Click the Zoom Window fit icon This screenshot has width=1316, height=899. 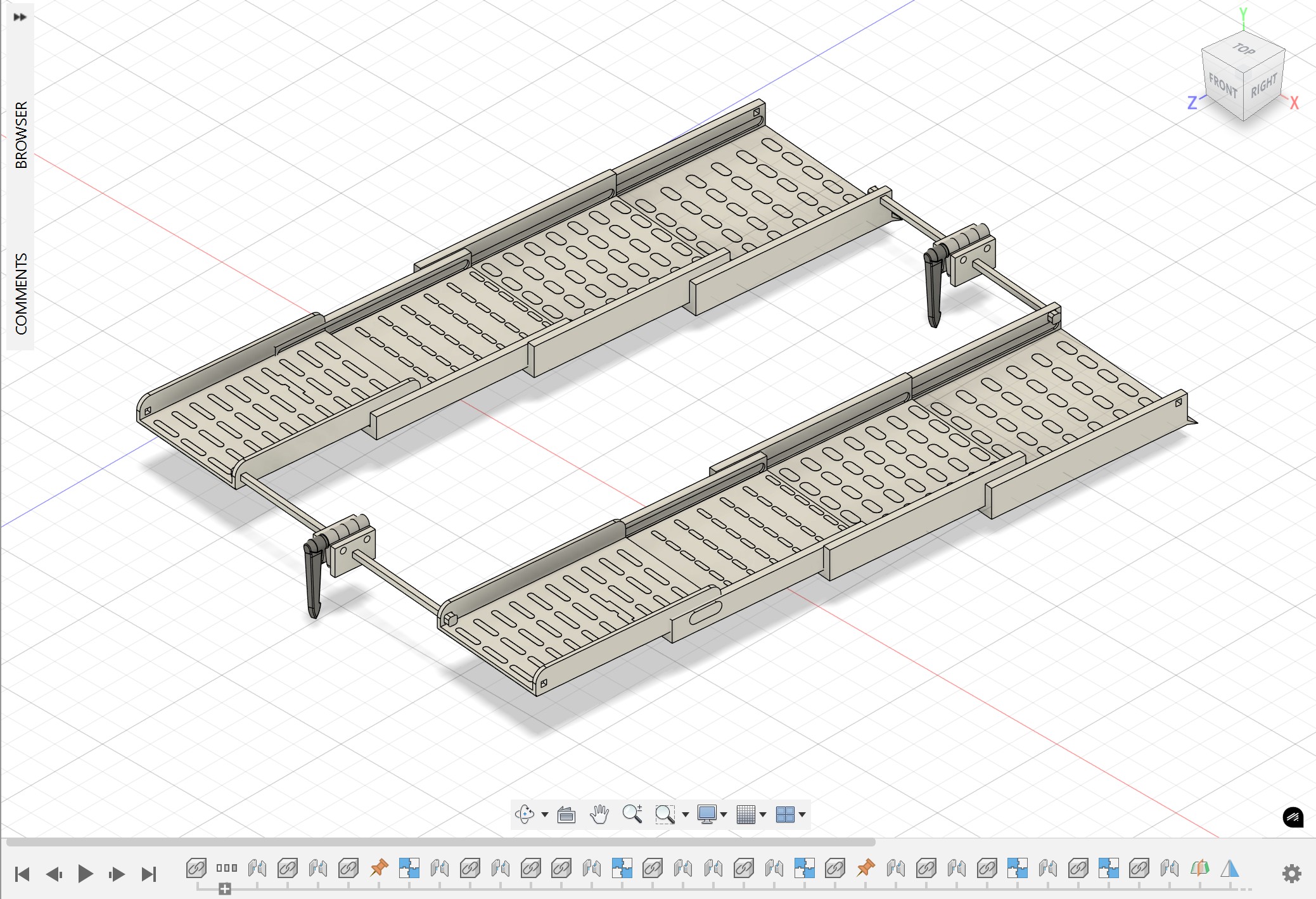665,814
